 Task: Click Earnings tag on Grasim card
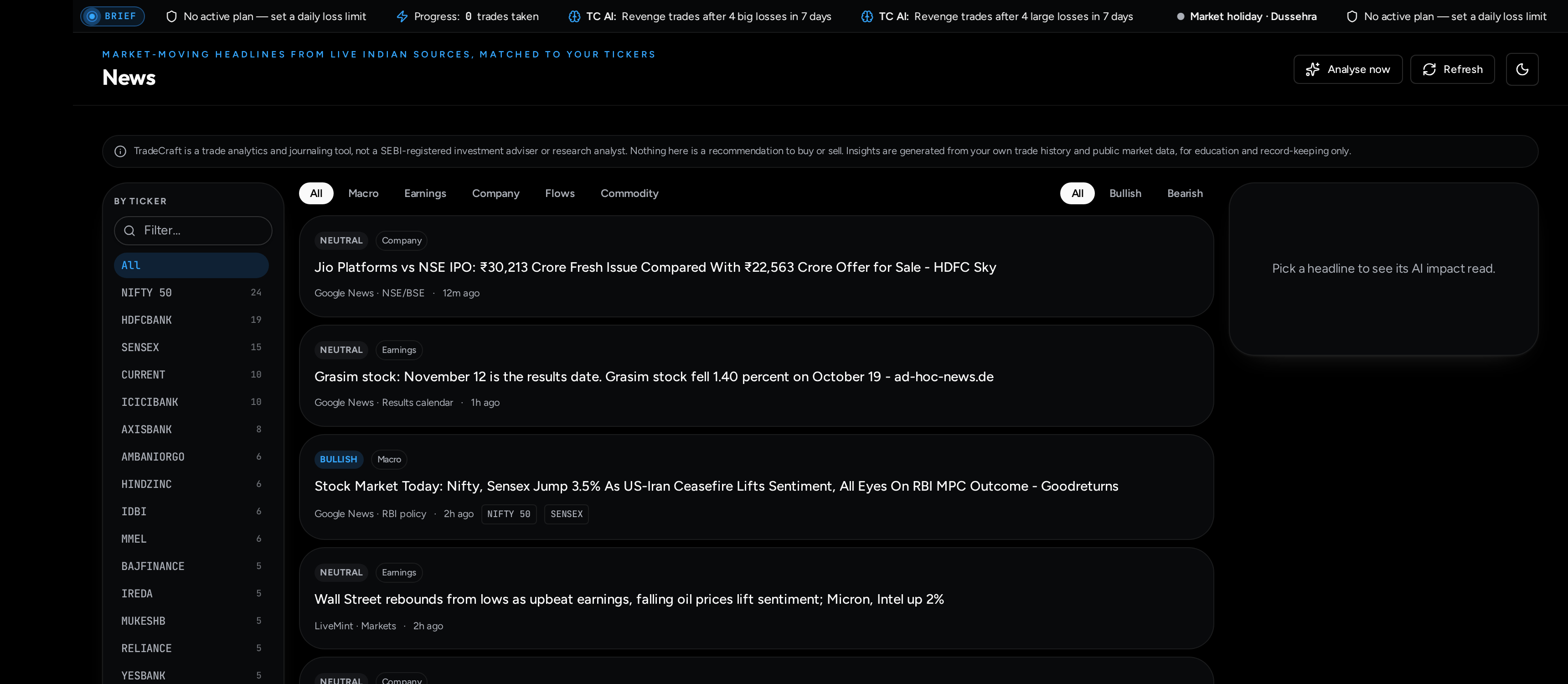coord(399,350)
